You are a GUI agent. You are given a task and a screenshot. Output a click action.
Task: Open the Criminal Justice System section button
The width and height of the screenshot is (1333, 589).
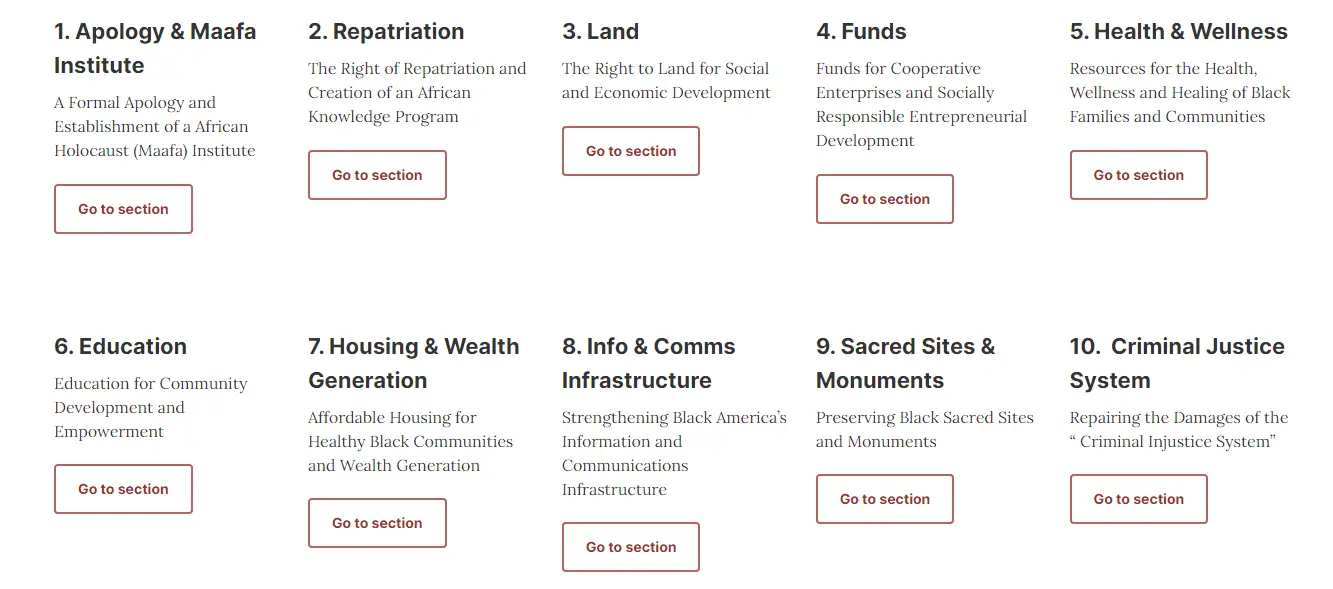[x=1138, y=499]
